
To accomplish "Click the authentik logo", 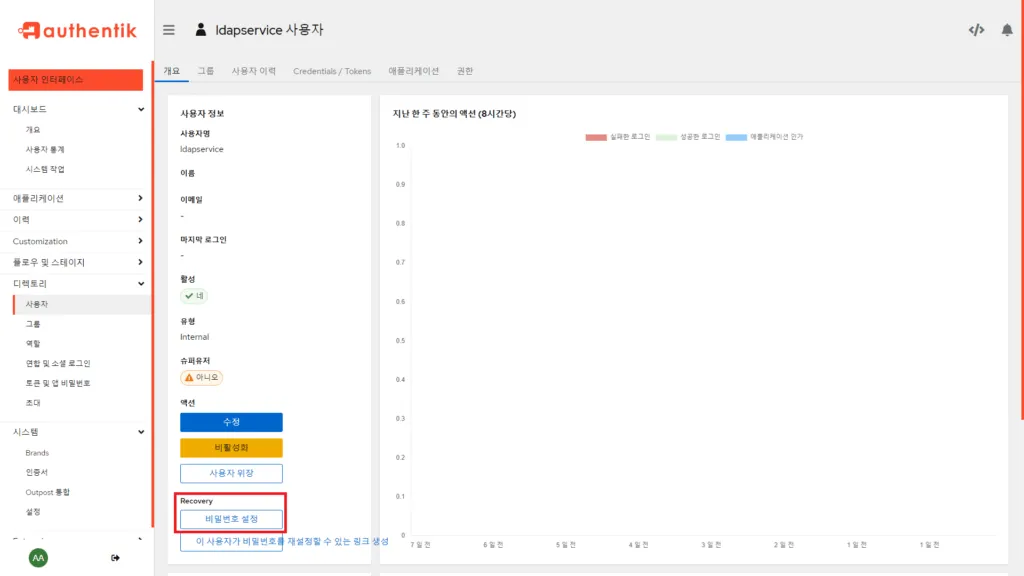I will pos(76,30).
